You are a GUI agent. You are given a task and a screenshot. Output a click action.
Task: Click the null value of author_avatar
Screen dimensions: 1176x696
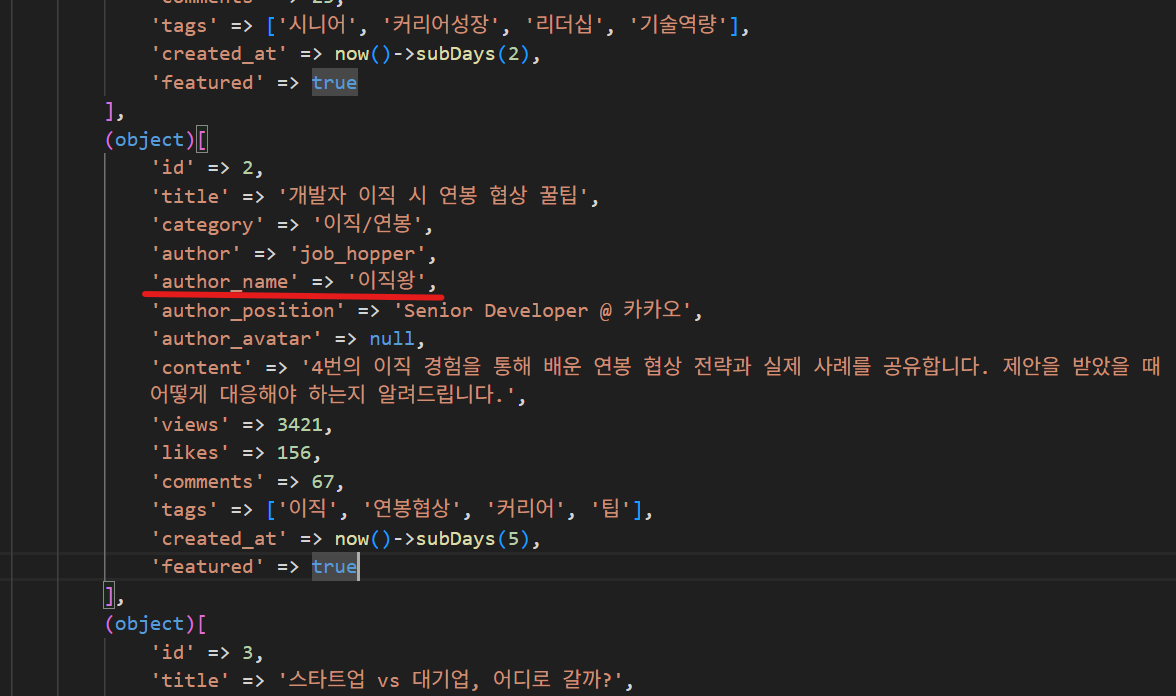point(391,338)
